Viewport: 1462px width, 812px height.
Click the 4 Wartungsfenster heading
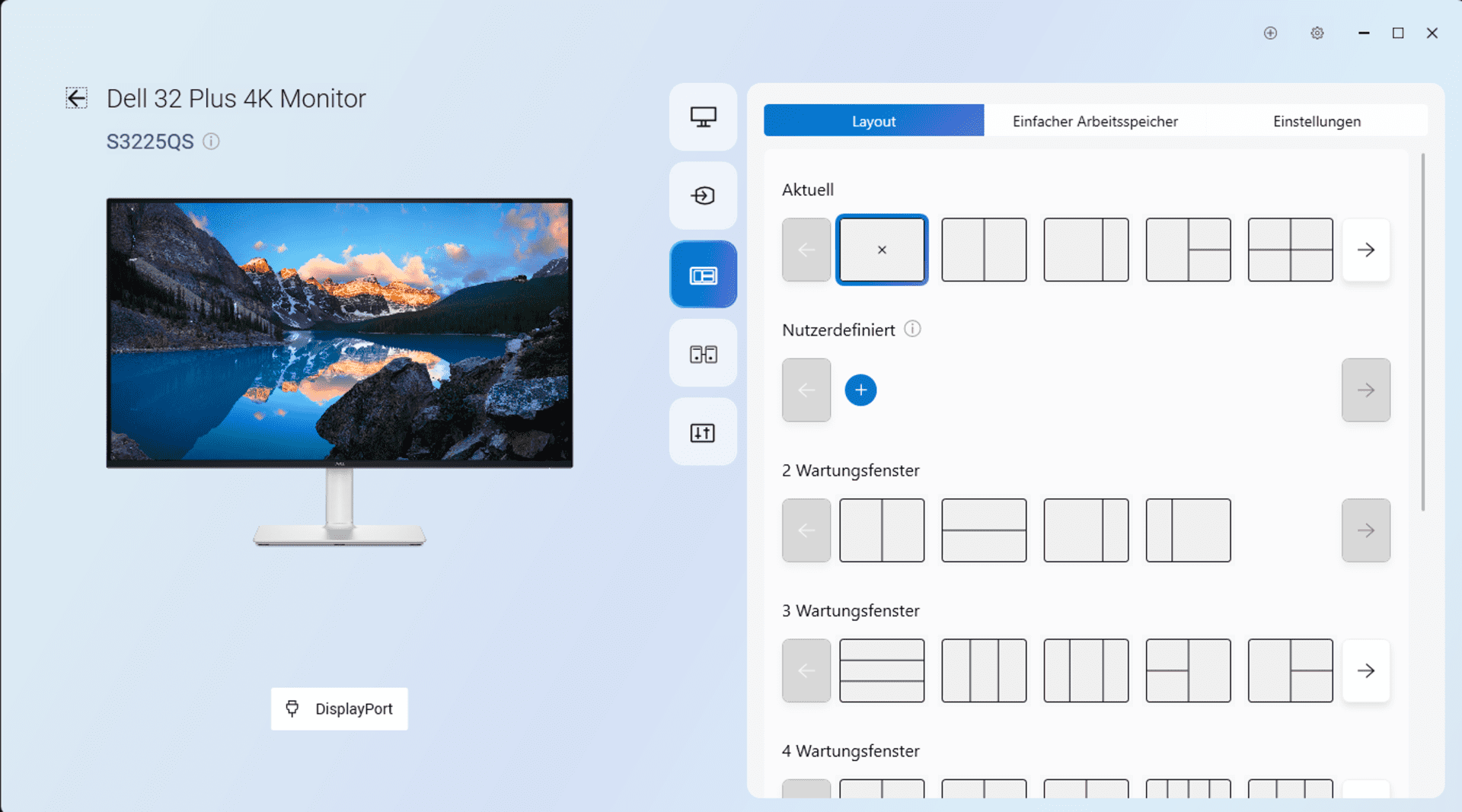tap(851, 751)
